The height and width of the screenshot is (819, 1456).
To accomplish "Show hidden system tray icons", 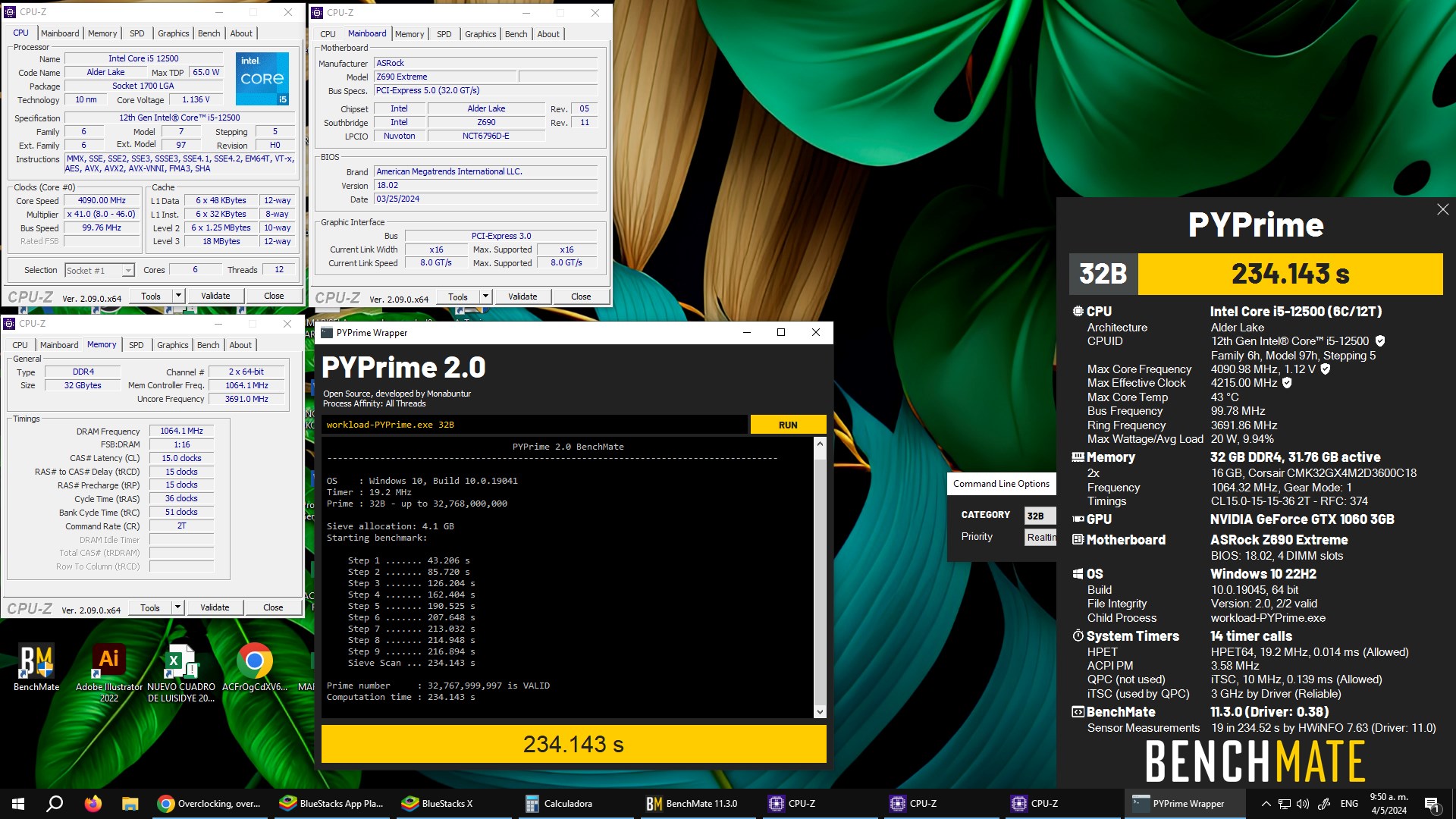I will (x=1266, y=804).
